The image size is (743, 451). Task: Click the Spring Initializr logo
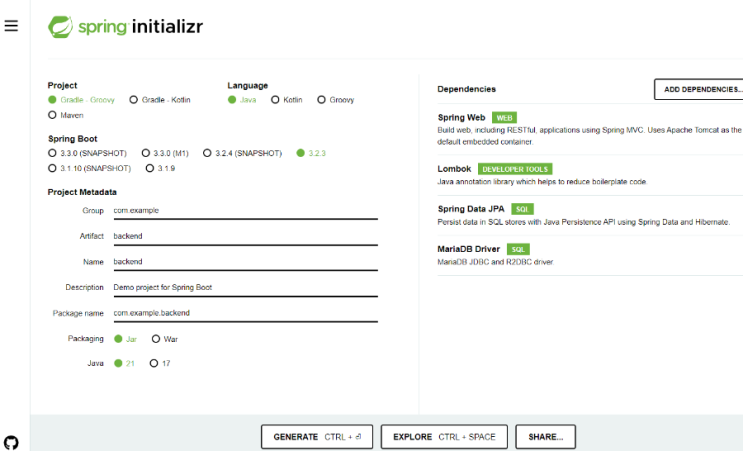[x=126, y=27]
